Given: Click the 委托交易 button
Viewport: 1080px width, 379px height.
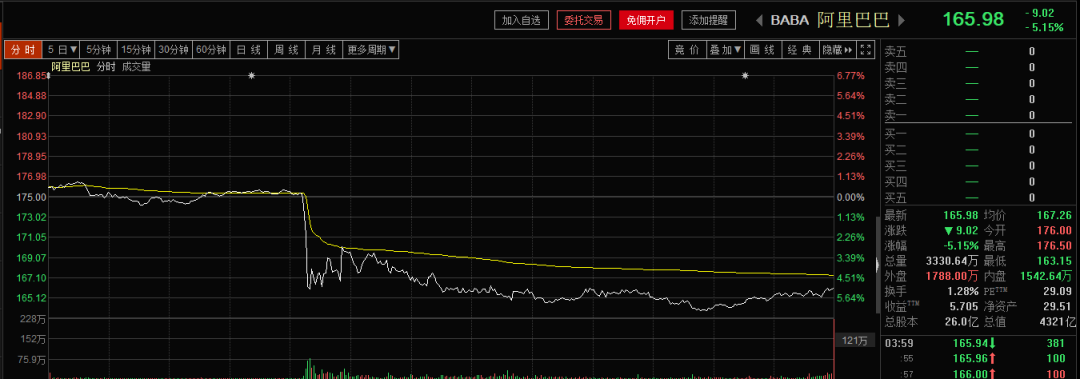Looking at the screenshot, I should tap(584, 21).
